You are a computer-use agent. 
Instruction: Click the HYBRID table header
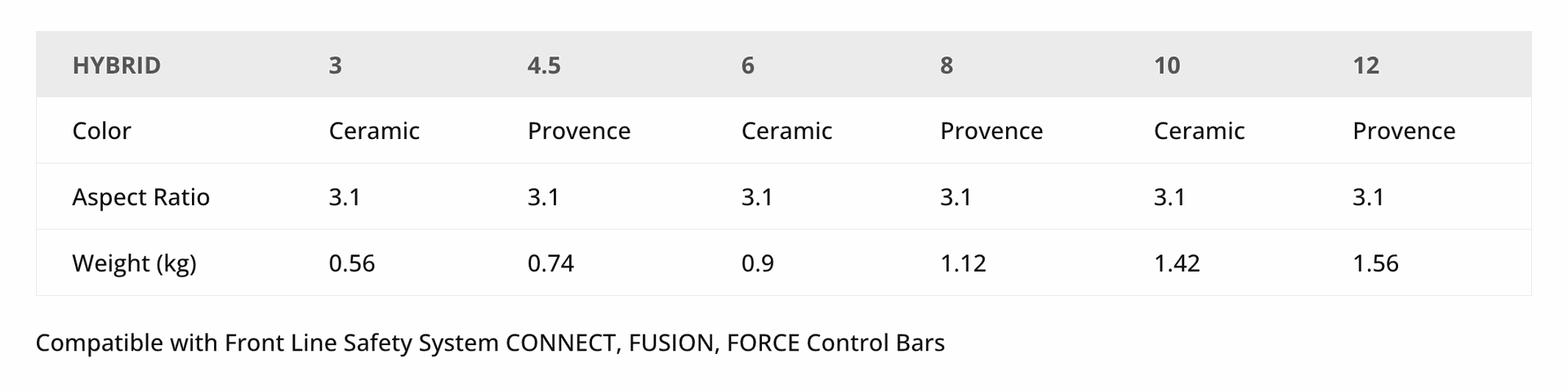coord(116,65)
